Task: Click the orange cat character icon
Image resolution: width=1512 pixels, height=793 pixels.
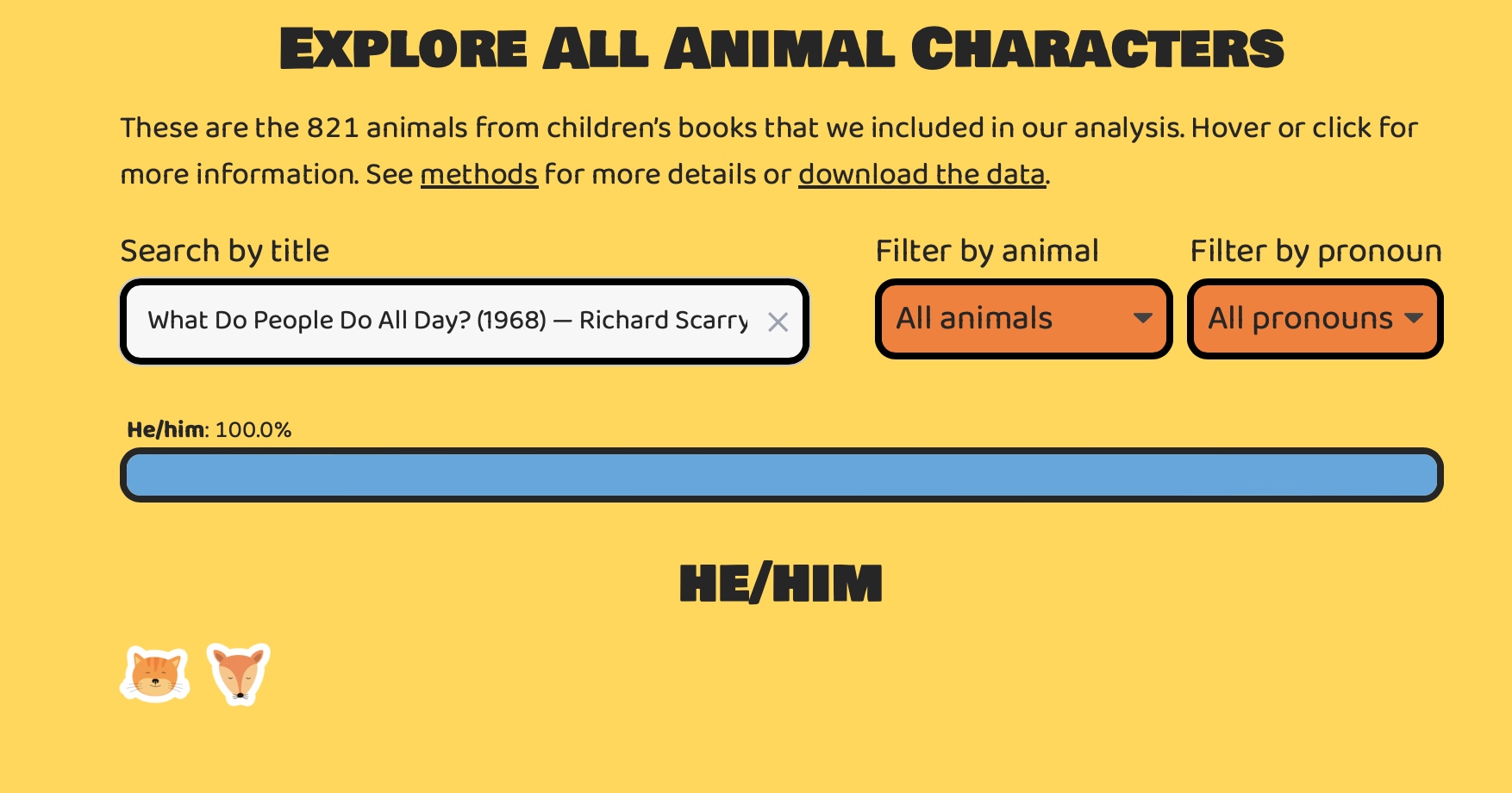Action: pos(155,674)
